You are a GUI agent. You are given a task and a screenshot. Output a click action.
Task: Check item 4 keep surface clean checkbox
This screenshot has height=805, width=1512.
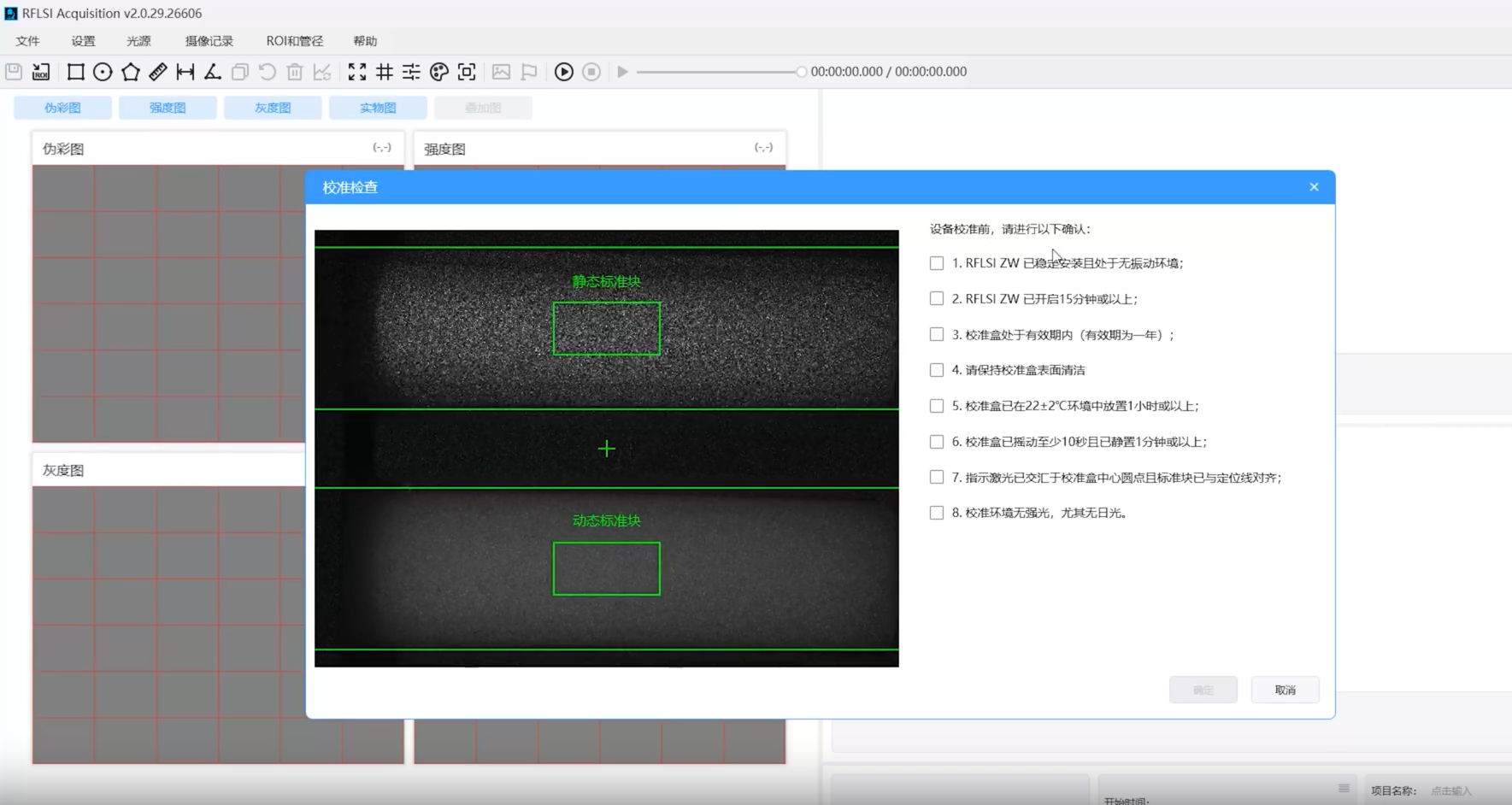tap(937, 370)
